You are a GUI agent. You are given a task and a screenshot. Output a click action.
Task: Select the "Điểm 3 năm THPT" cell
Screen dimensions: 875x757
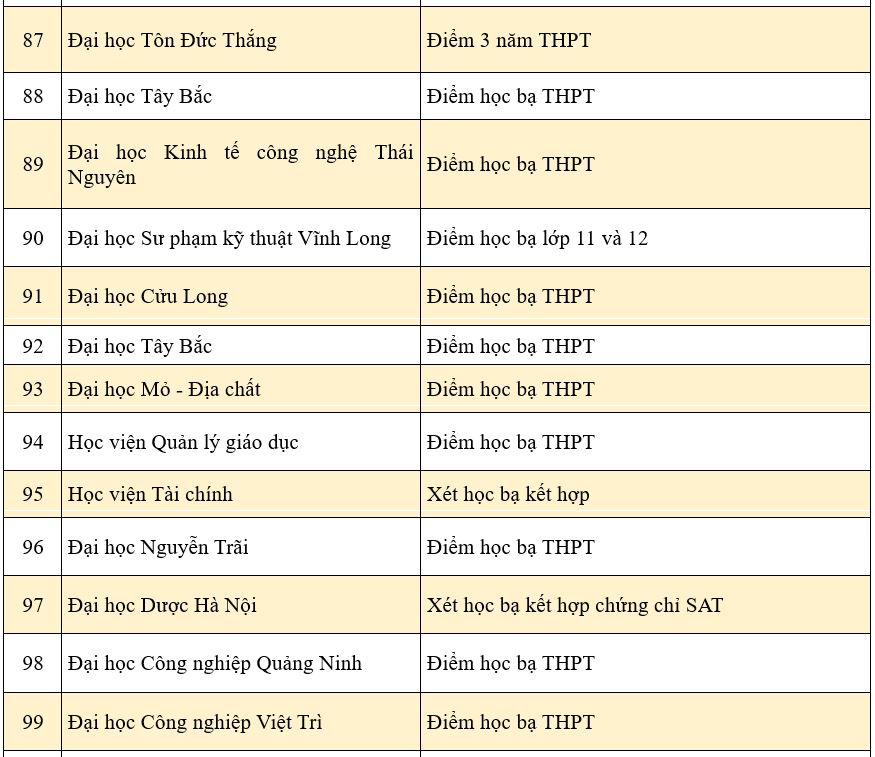tap(508, 41)
